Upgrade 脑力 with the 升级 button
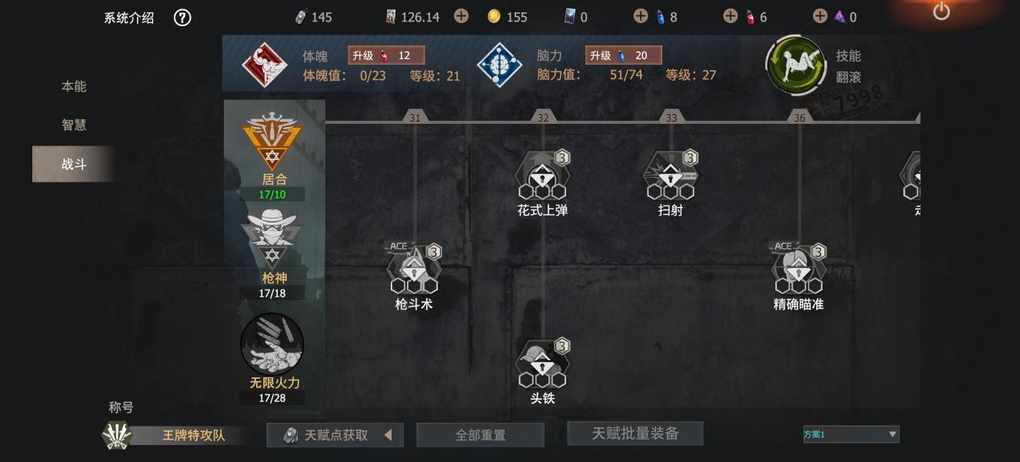The width and height of the screenshot is (1020, 462). tap(623, 55)
